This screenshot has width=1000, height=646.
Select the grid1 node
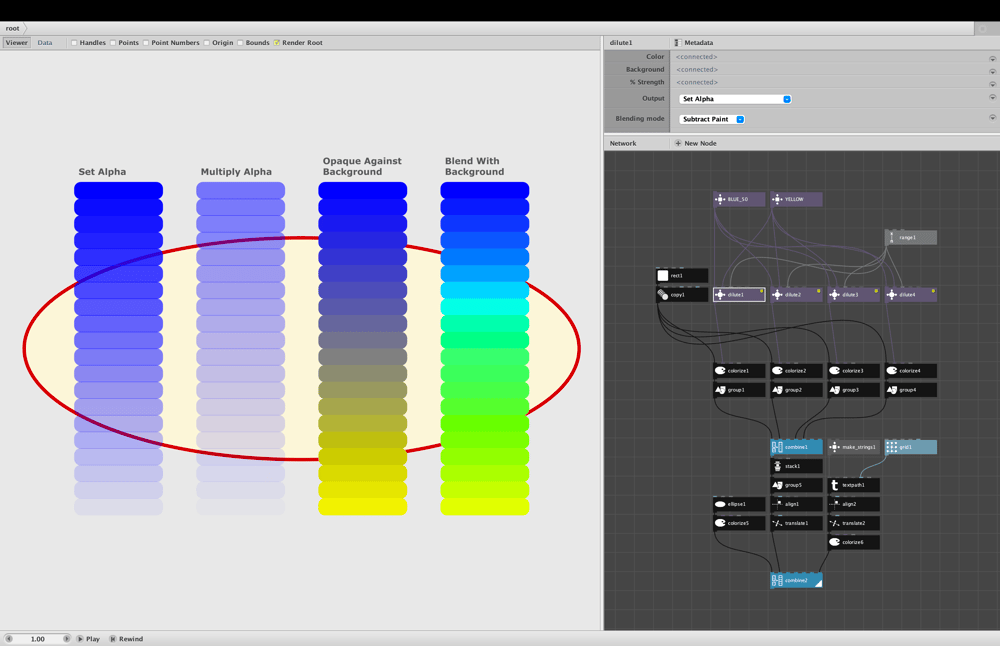911,447
